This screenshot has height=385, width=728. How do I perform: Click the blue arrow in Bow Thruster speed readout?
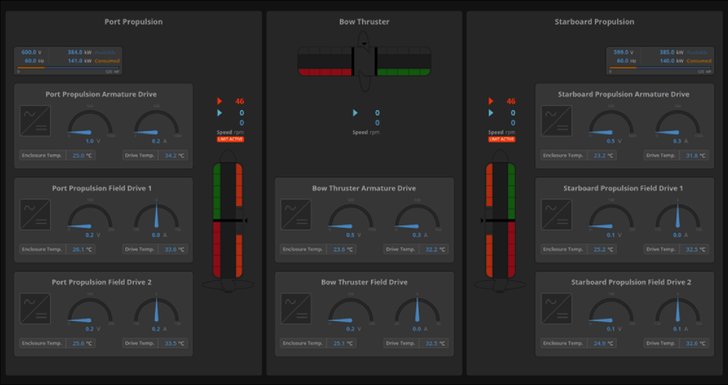pyautogui.click(x=355, y=113)
